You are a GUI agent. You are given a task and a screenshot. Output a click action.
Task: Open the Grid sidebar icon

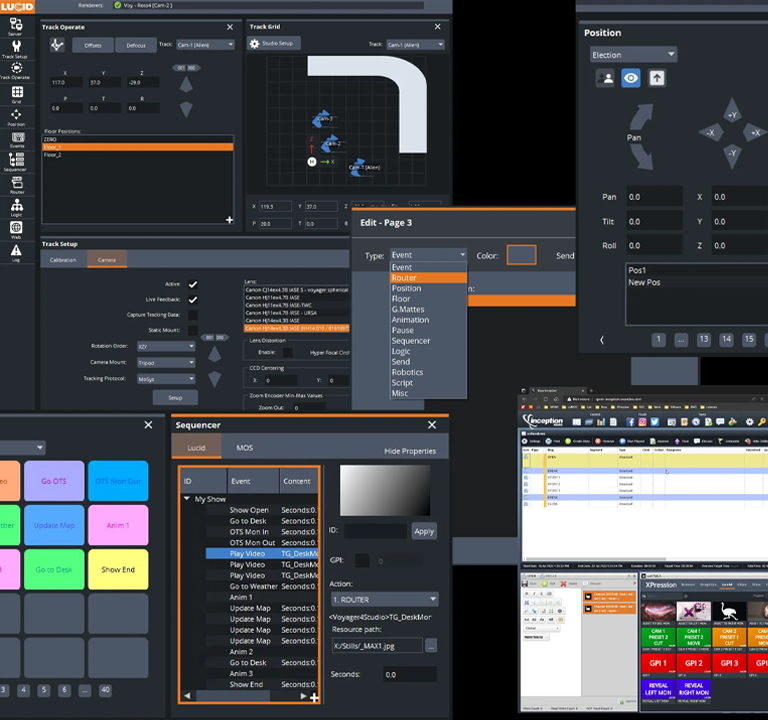click(17, 94)
